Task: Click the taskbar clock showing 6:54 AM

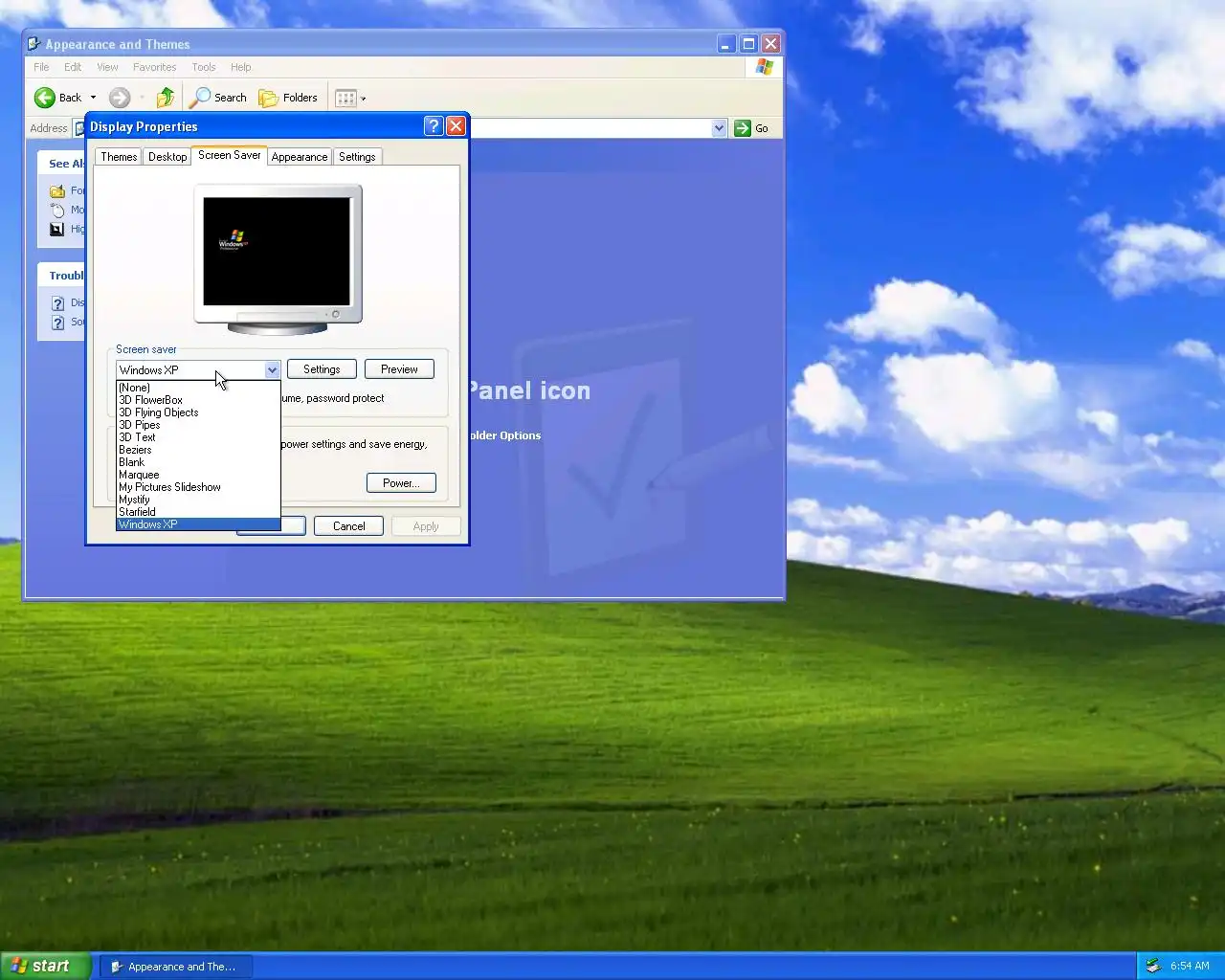Action: pyautogui.click(x=1190, y=967)
